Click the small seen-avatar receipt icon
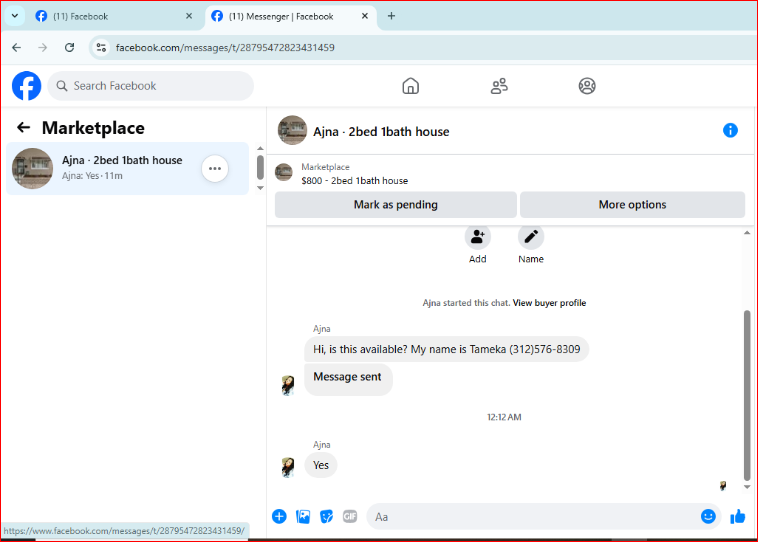The height and width of the screenshot is (542, 758). (x=723, y=486)
